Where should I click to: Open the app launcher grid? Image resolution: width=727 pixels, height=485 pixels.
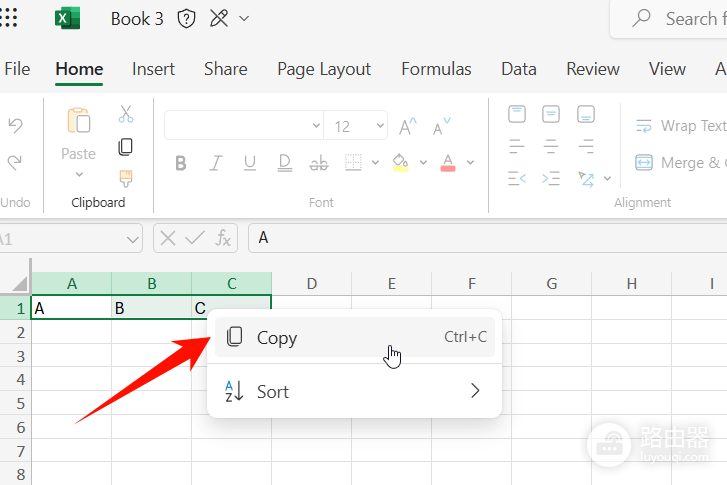pos(8,19)
